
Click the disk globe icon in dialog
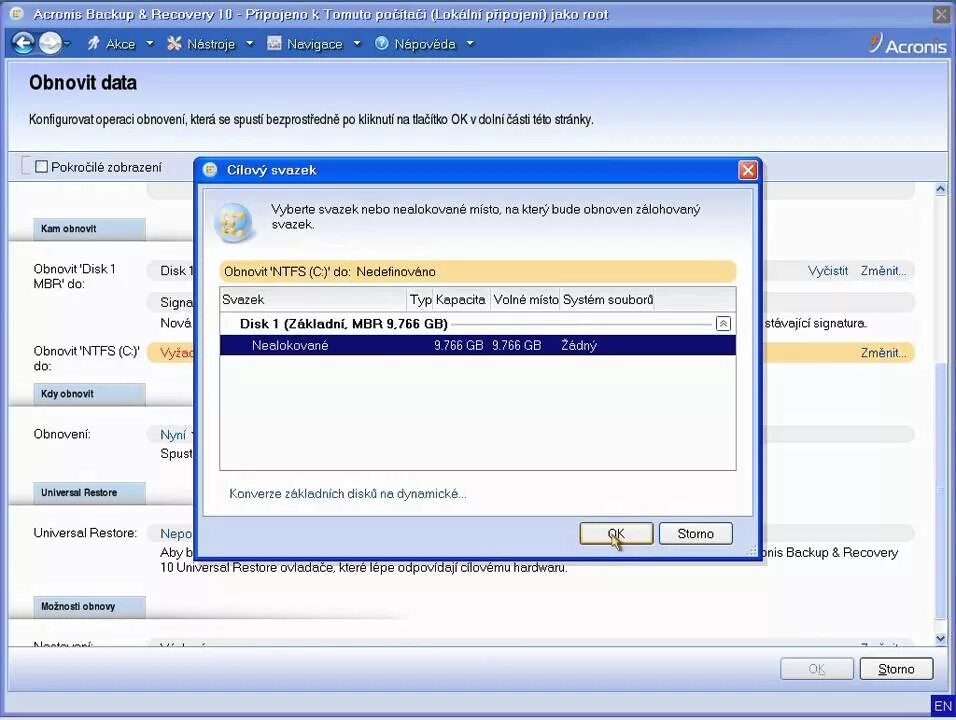coord(234,223)
